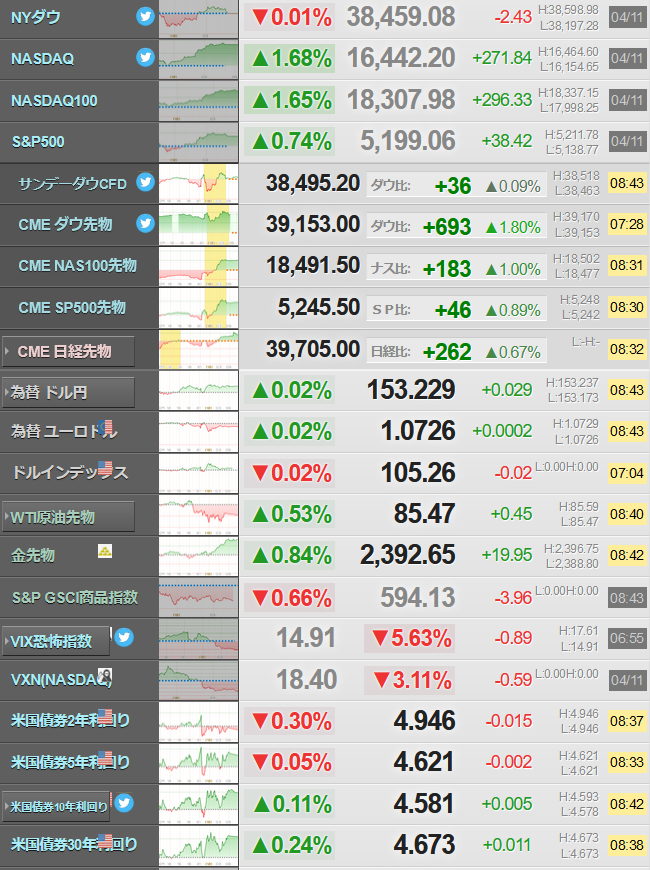650x870 pixels.
Task: Open the CME NAS100先物 link
Action: click(x=78, y=266)
